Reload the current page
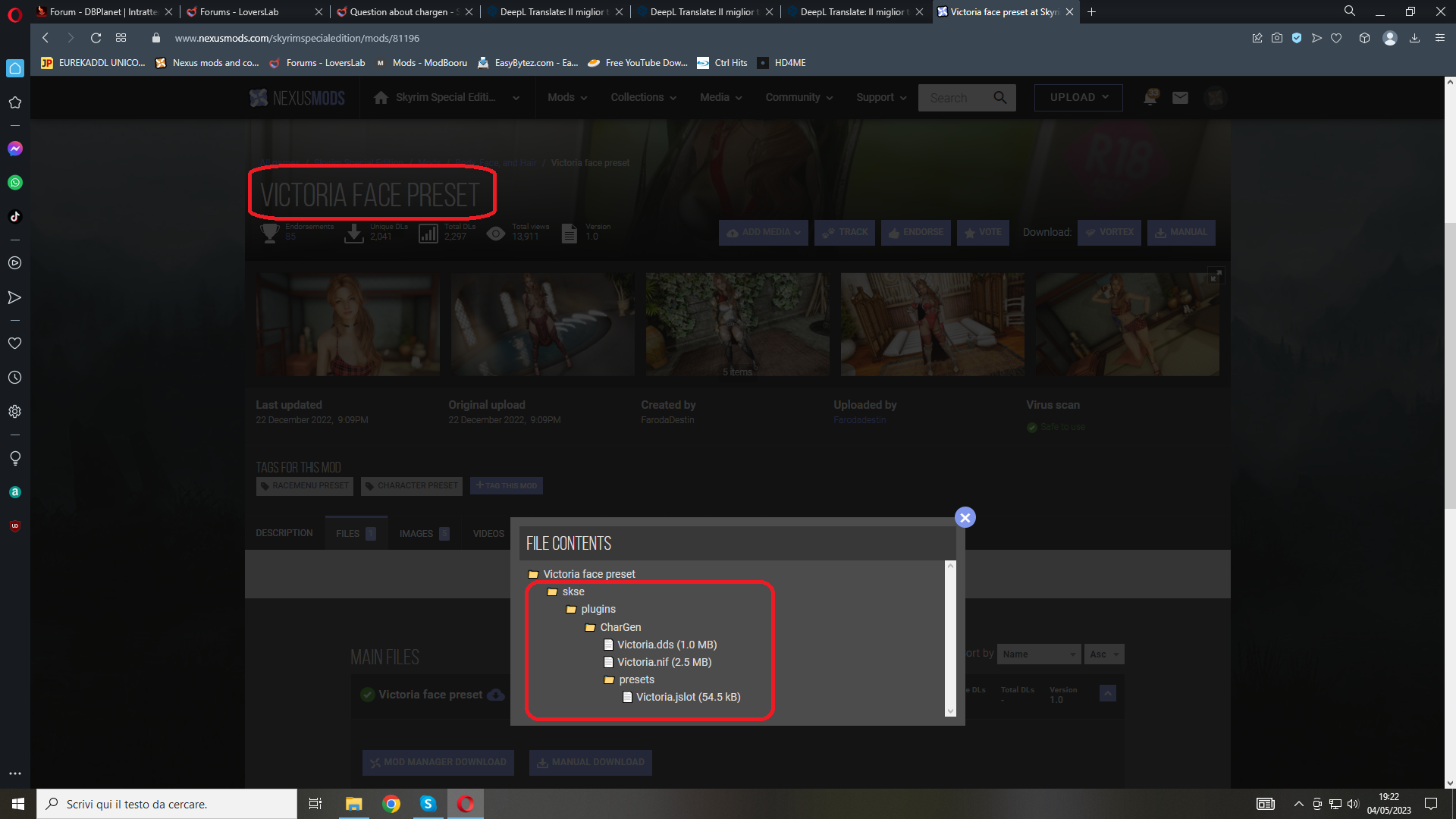This screenshot has height=819, width=1456. coord(96,38)
